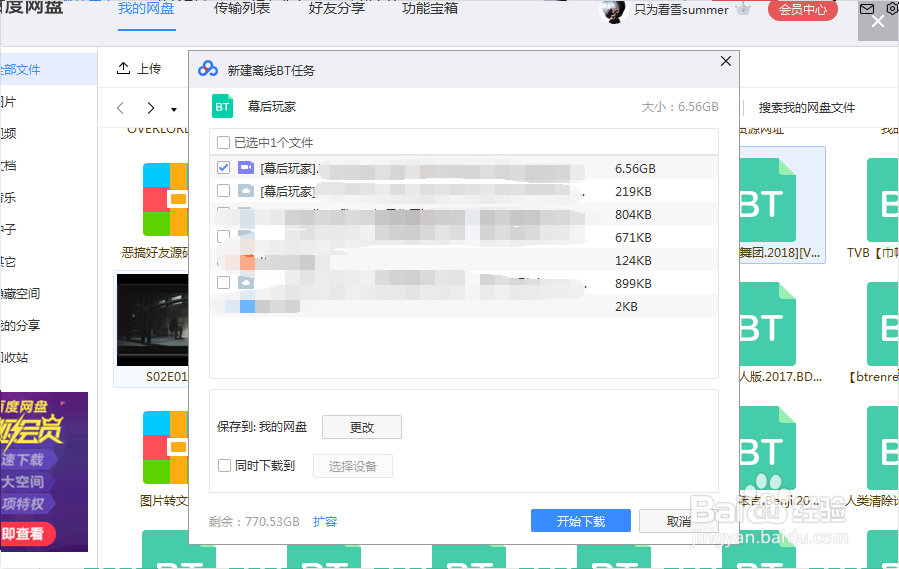
Task: Click the image file icon of the 899KB row
Action: [246, 282]
